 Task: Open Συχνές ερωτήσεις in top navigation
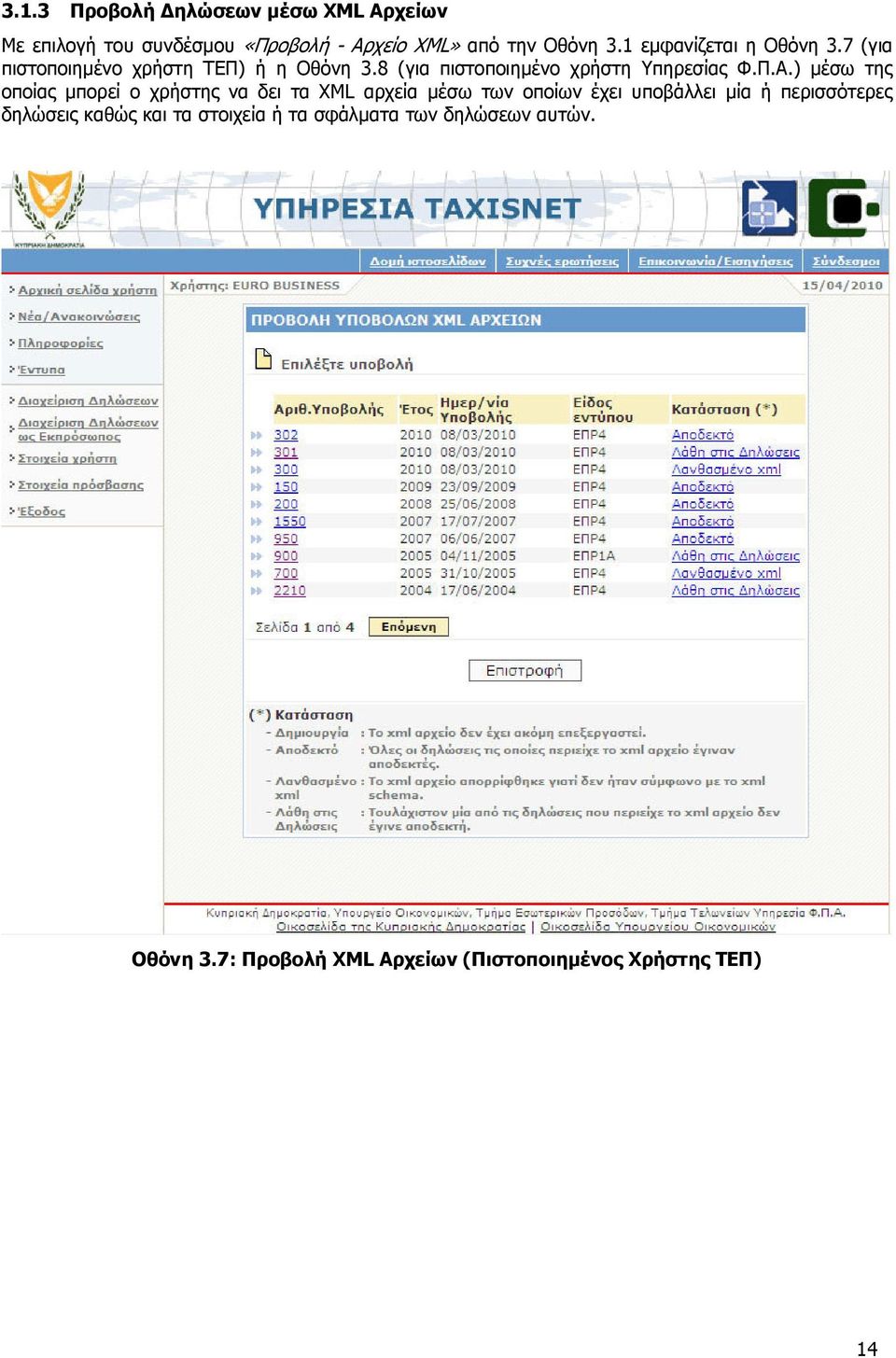point(562,261)
